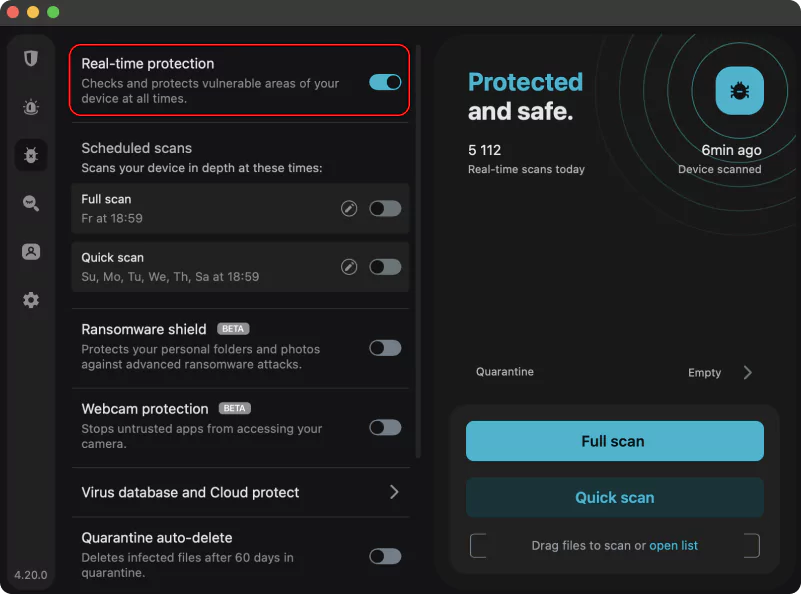Open the shield overview sidebar icon
This screenshot has width=801, height=594.
(31, 58)
